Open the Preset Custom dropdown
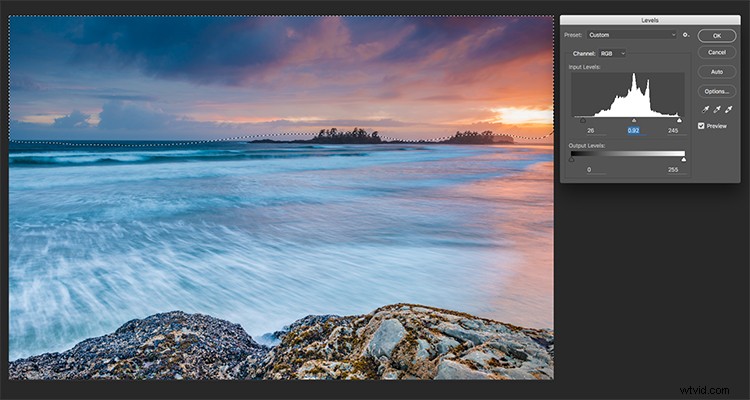 point(632,35)
